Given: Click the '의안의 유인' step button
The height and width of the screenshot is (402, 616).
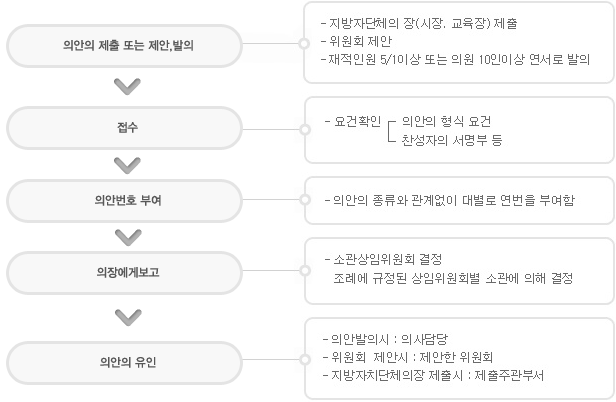Looking at the screenshot, I should pos(124,362).
